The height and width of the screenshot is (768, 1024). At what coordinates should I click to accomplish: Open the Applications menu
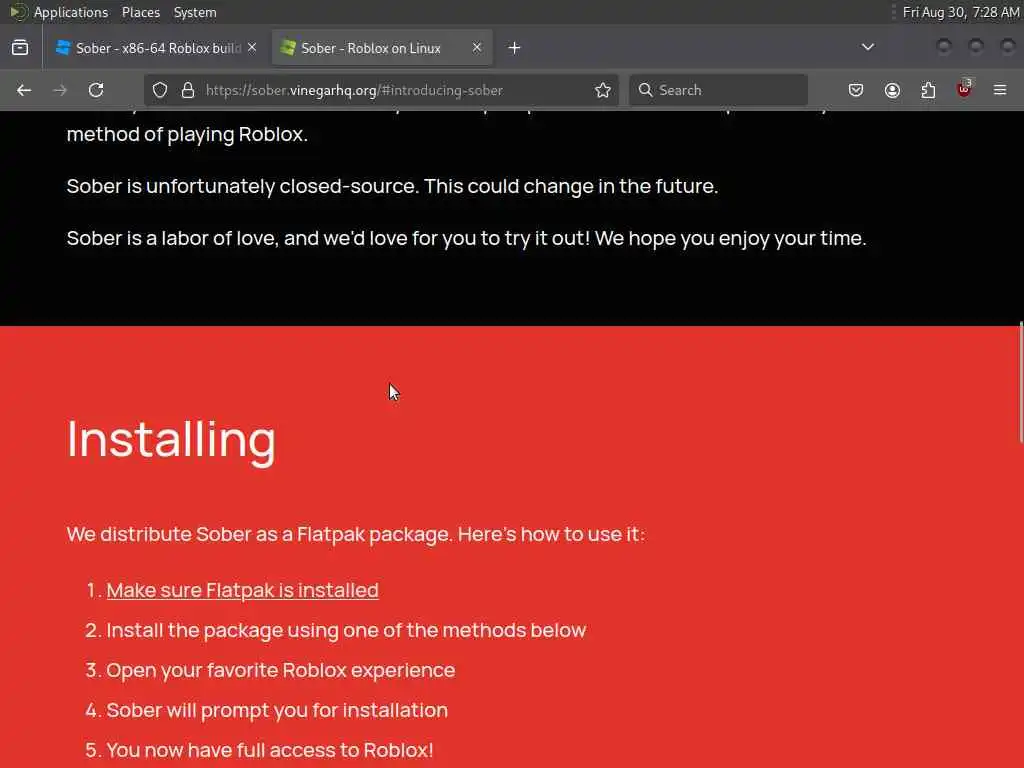[71, 12]
